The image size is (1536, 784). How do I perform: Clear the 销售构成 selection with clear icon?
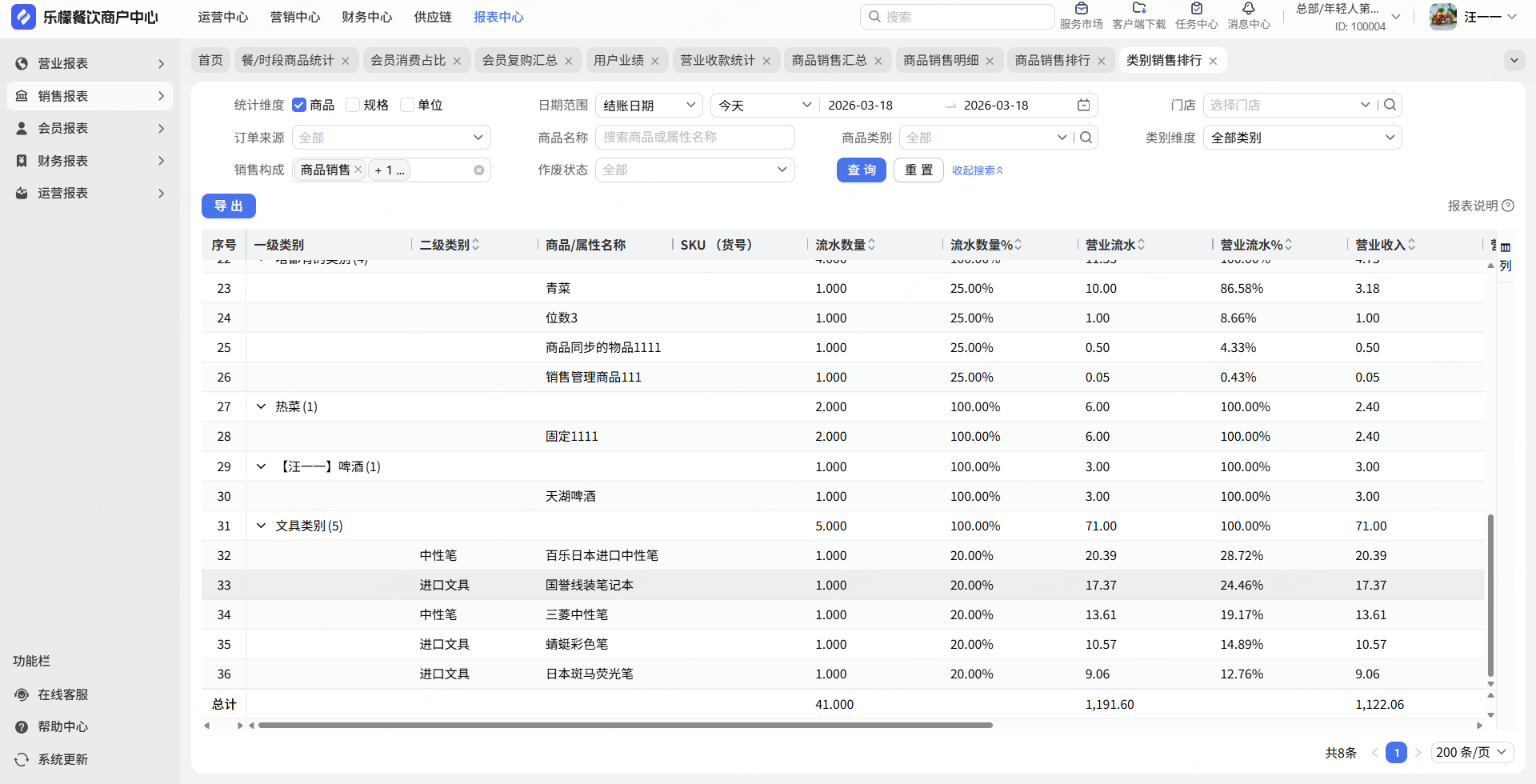(x=478, y=170)
